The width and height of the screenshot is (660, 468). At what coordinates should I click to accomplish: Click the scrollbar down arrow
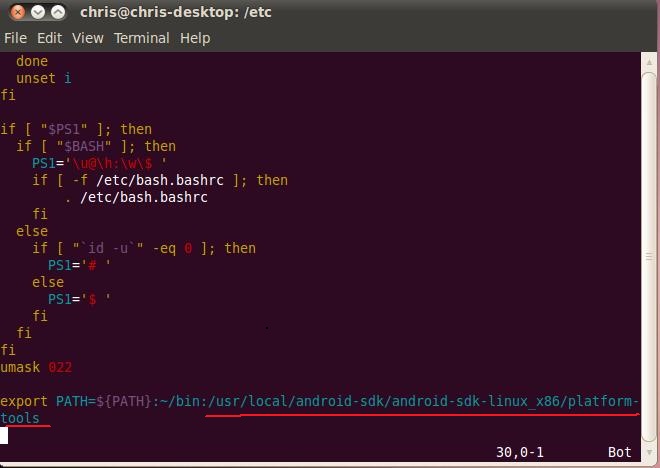[649, 452]
